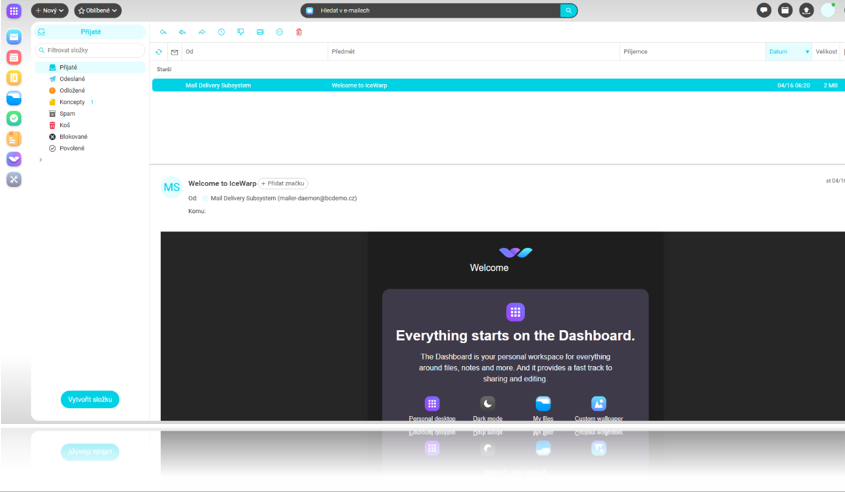Select the Odeslané folder
Viewport: 845px width, 492px height.
point(72,79)
